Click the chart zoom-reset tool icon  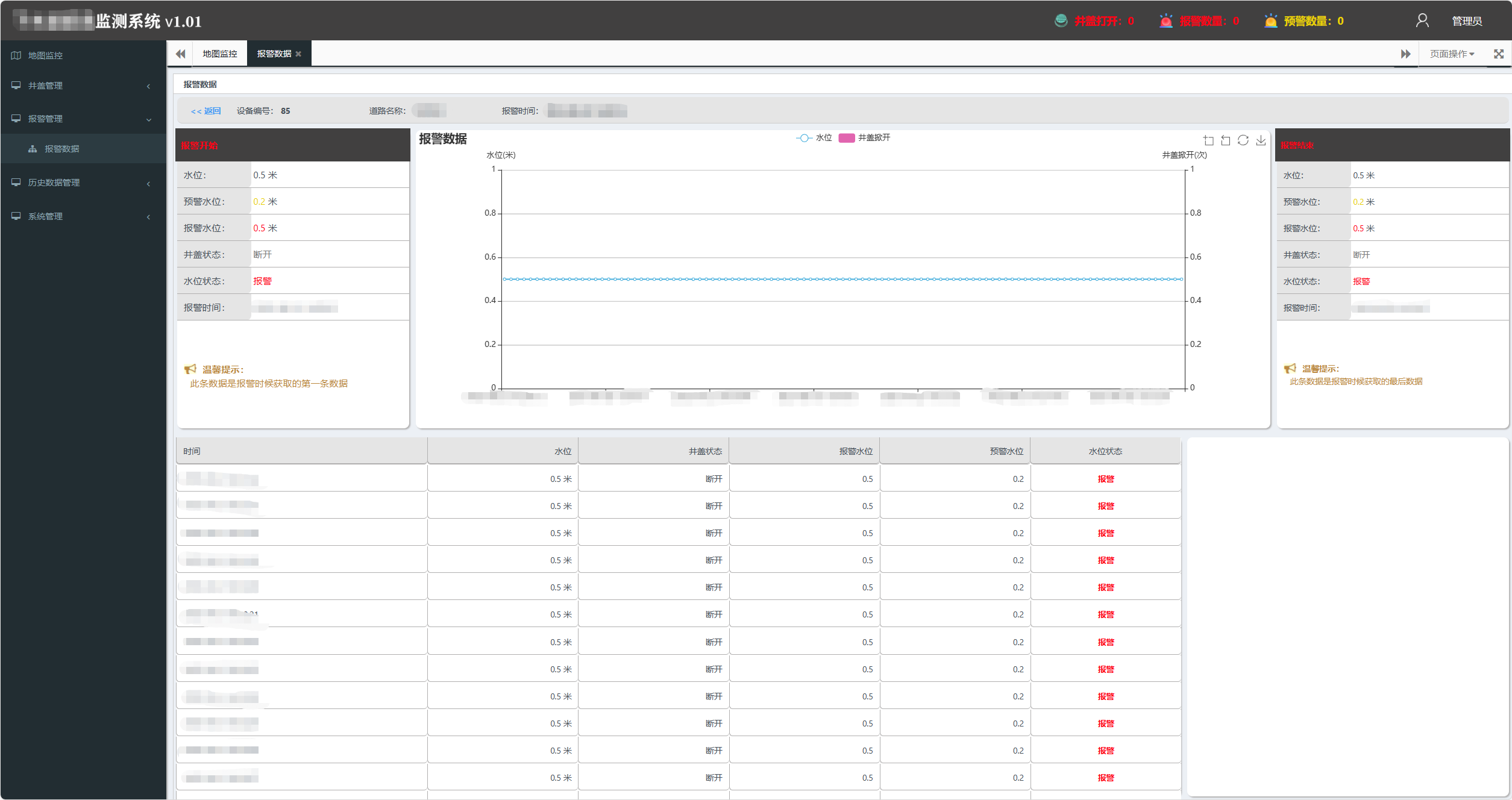tap(1226, 140)
